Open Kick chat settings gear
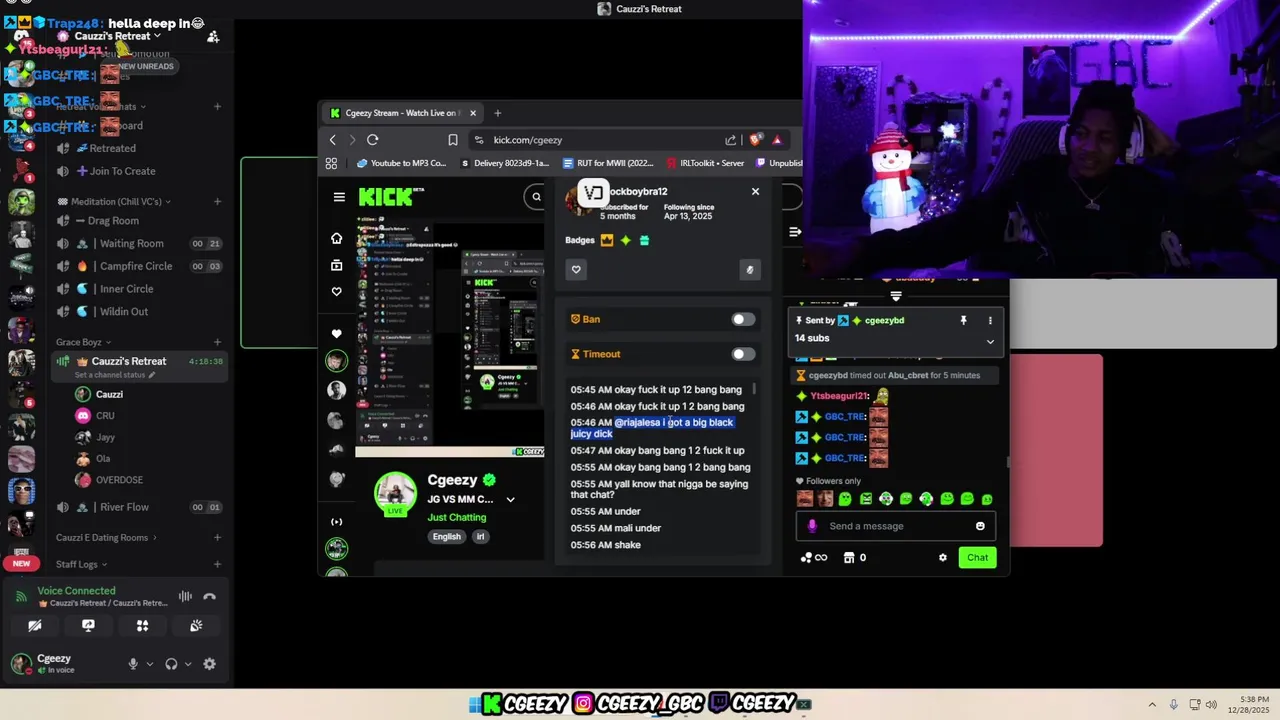Image resolution: width=1280 pixels, height=720 pixels. (x=942, y=558)
